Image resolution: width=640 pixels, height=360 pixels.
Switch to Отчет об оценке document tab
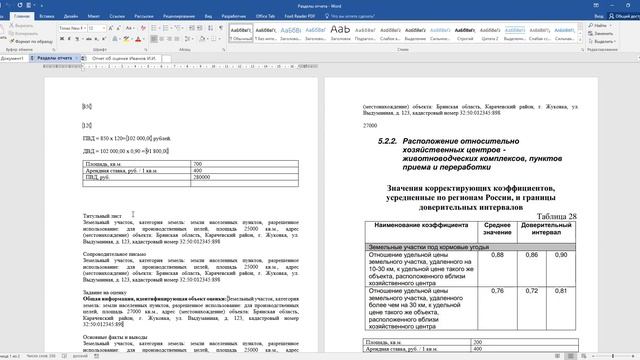(x=124, y=58)
